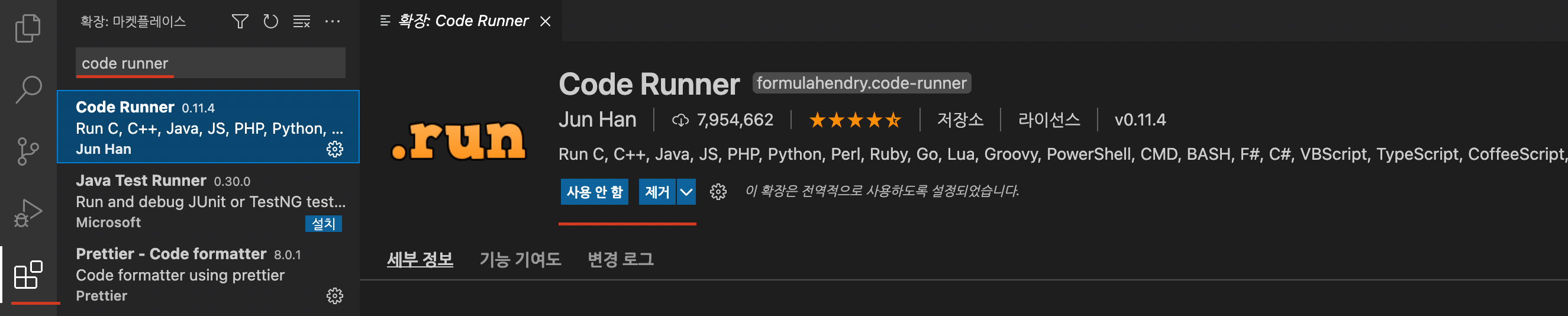The image size is (1568, 316).
Task: Click identifier formulahendry.code-runner
Action: coord(862,83)
